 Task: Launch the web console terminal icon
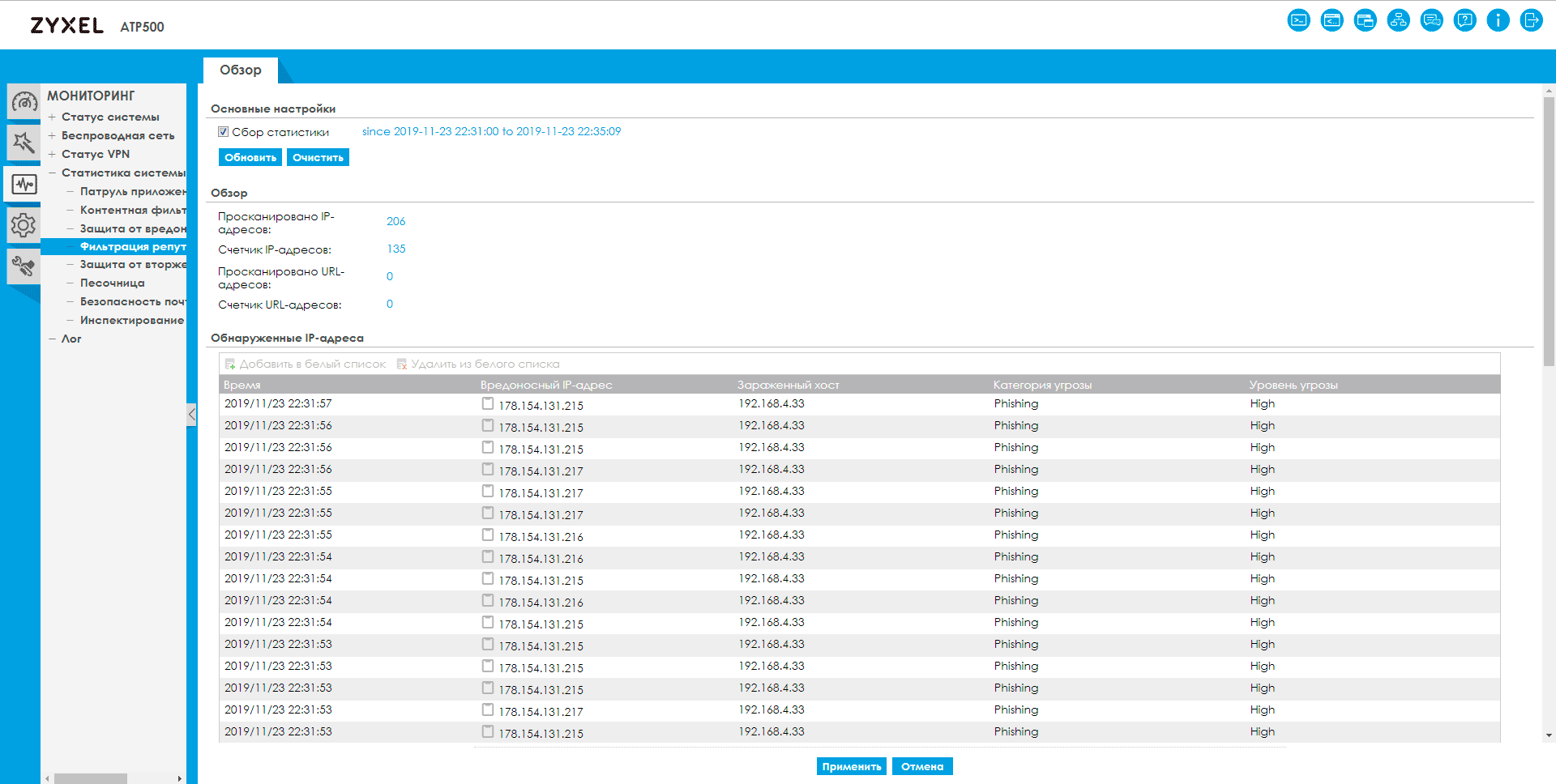coord(1298,20)
